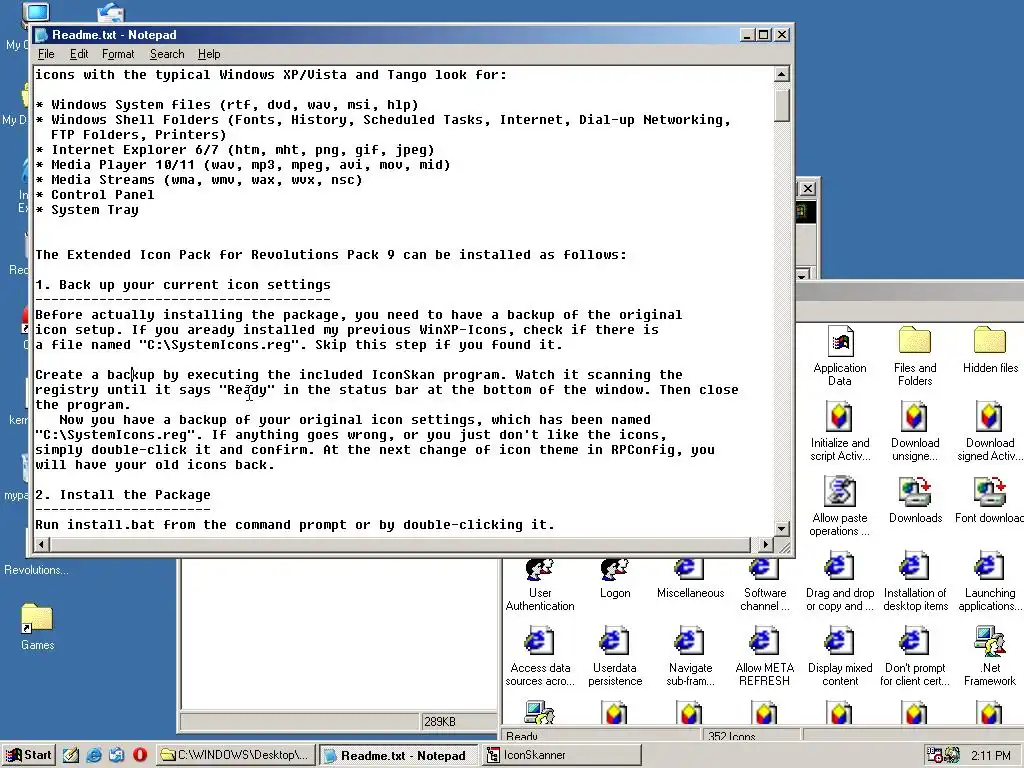Click the system tray clock showing 2:11 PM
This screenshot has width=1024, height=768.
[x=990, y=756]
